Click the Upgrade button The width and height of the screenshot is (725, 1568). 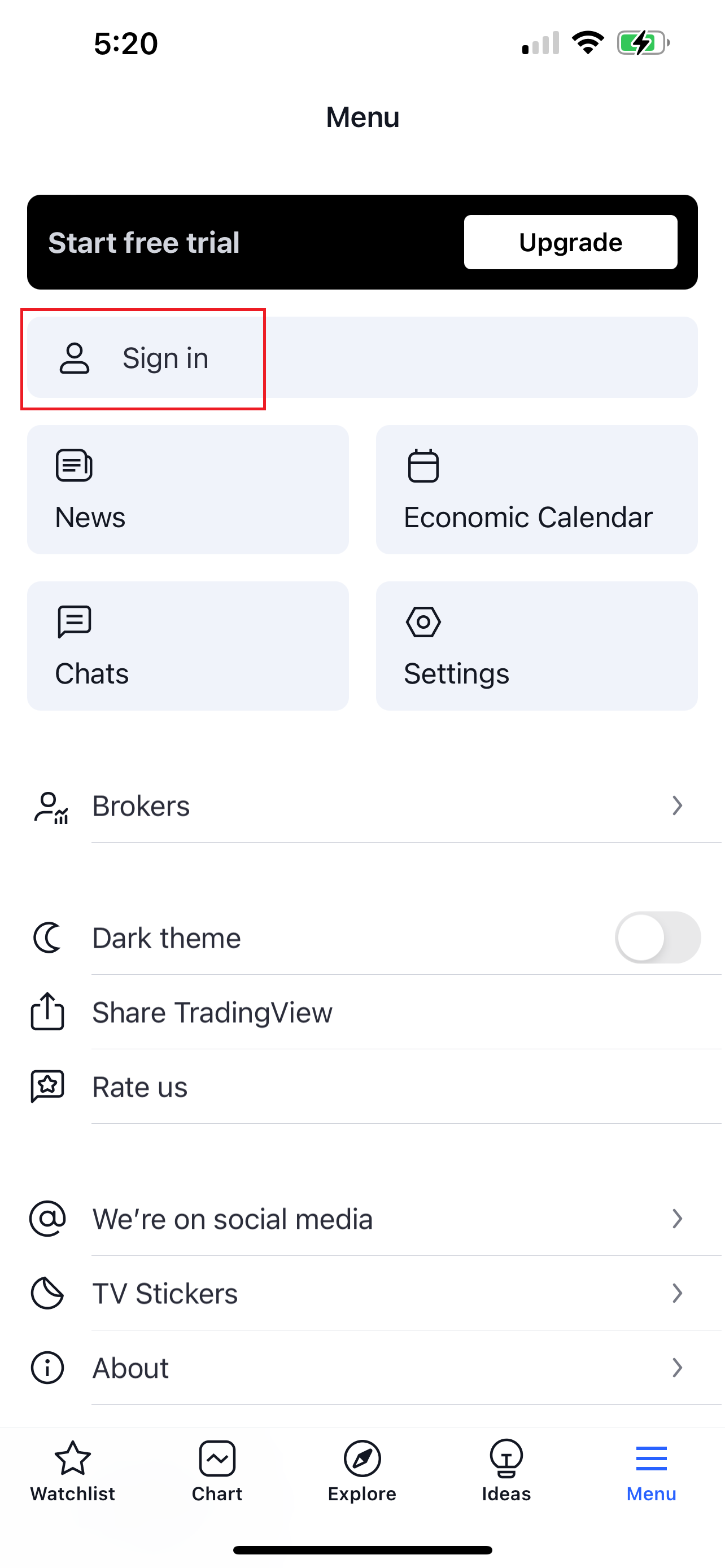[x=570, y=242]
